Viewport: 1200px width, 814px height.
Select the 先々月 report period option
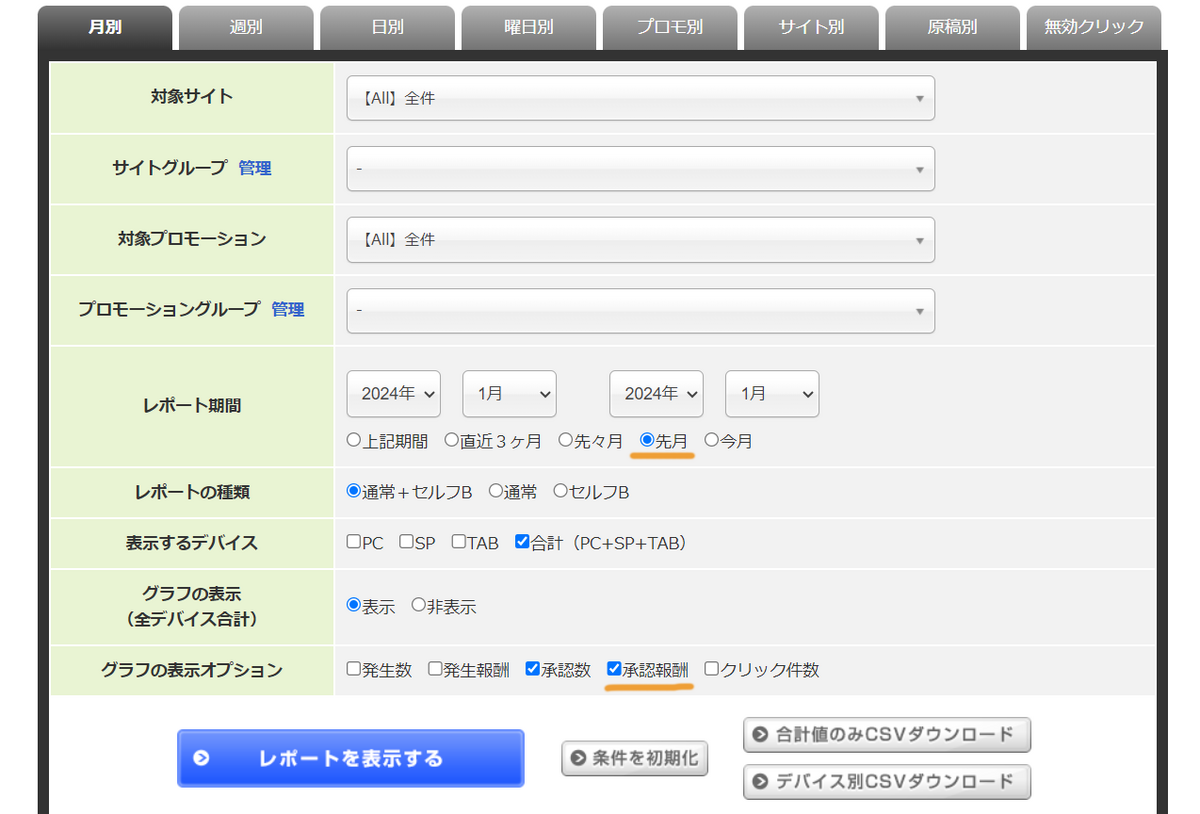pos(564,440)
